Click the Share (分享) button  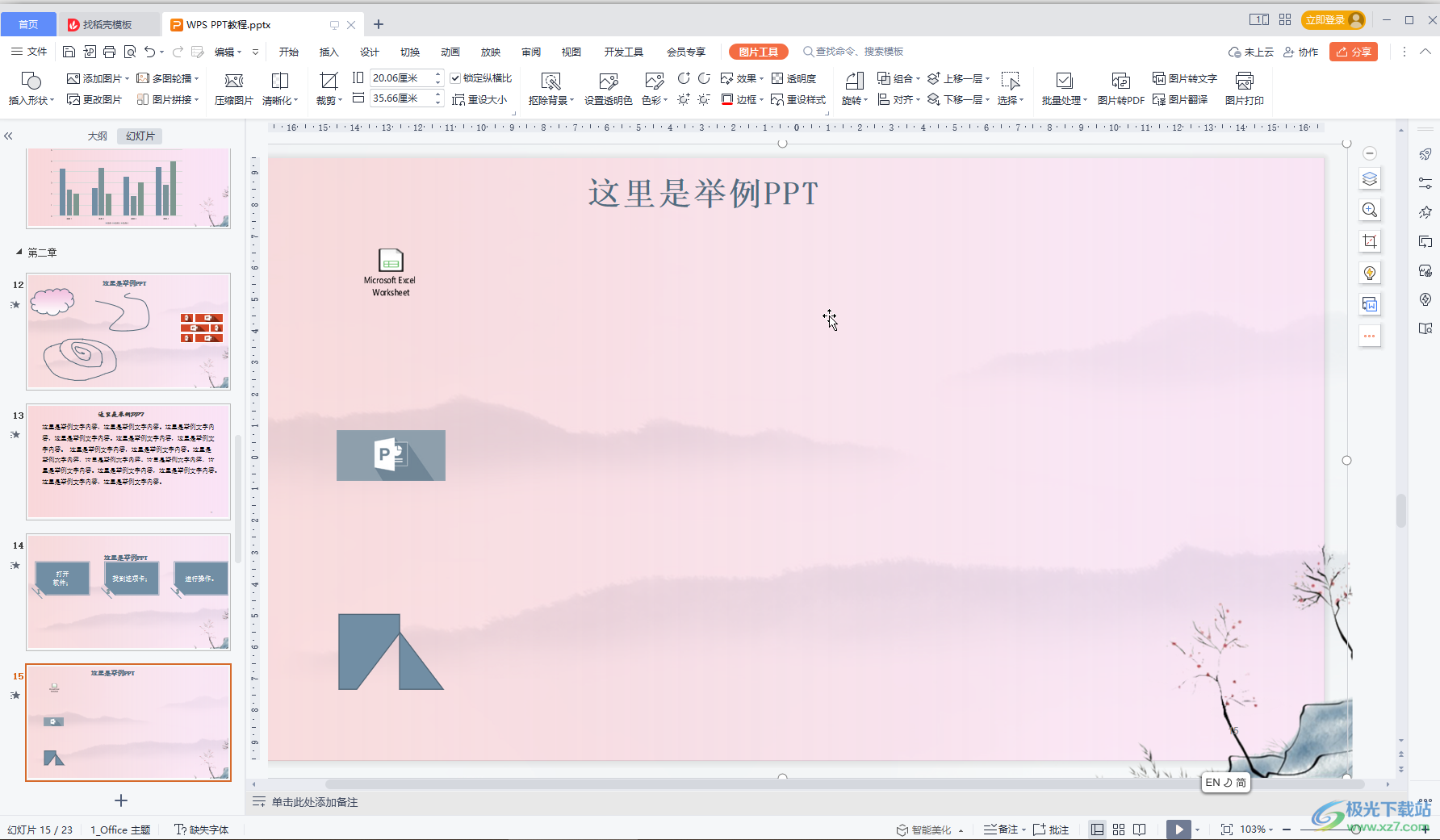(1354, 52)
